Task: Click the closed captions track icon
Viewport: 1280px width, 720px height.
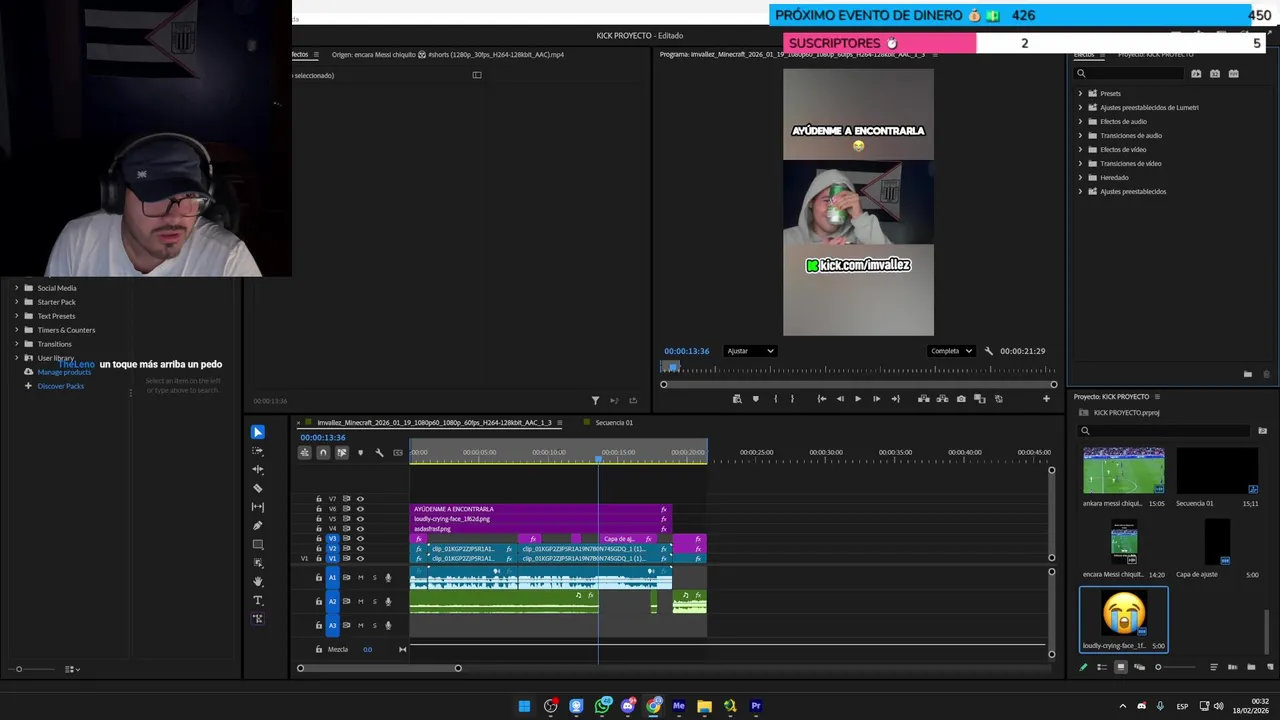Action: click(x=398, y=453)
